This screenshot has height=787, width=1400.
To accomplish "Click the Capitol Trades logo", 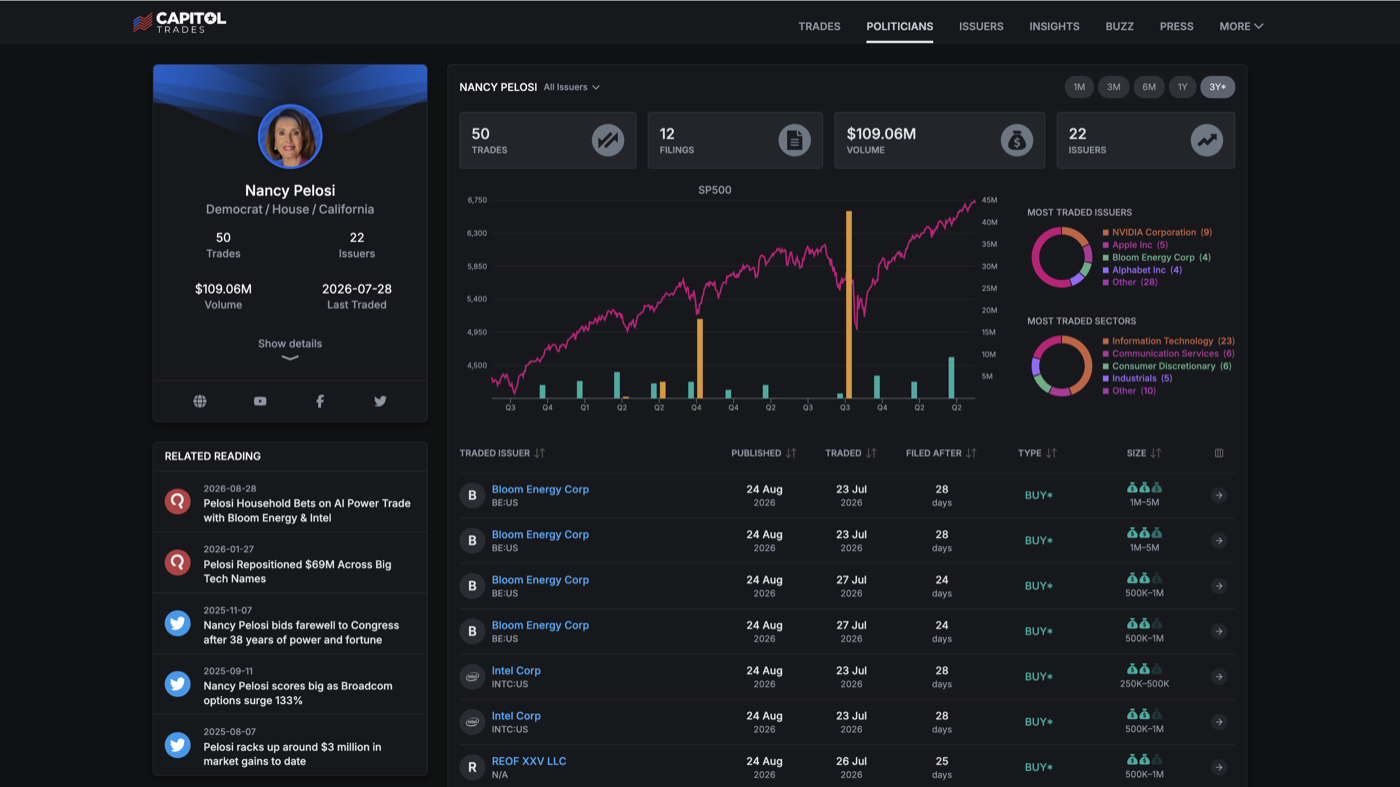I will coord(179,22).
